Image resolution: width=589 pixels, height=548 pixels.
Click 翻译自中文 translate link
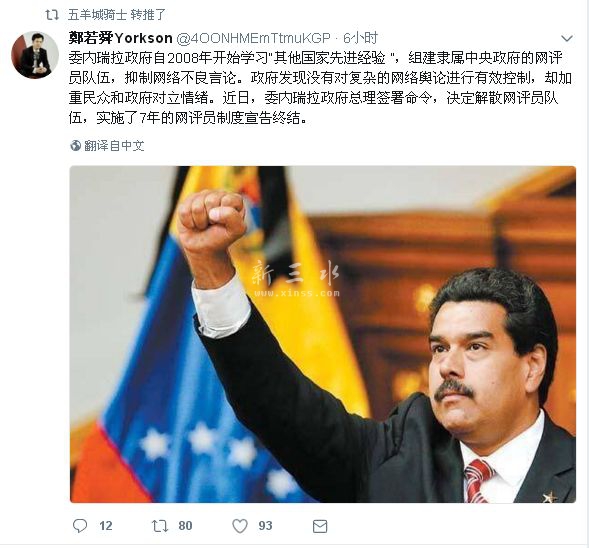[114, 145]
